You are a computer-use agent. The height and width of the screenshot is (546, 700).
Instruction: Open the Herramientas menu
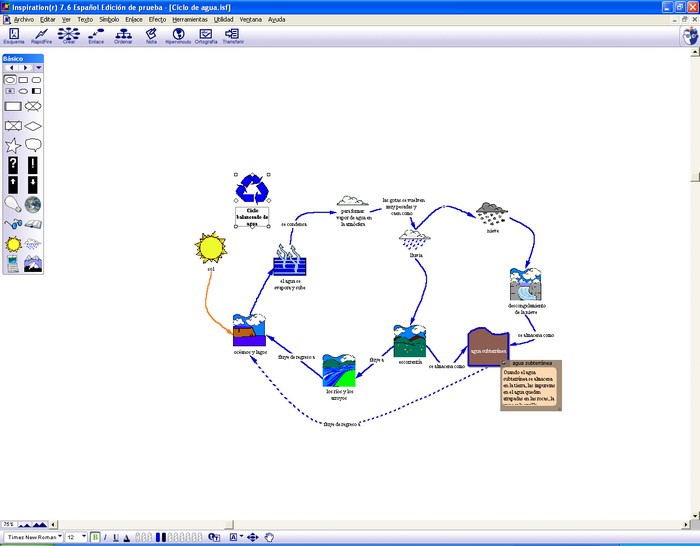(x=184, y=19)
